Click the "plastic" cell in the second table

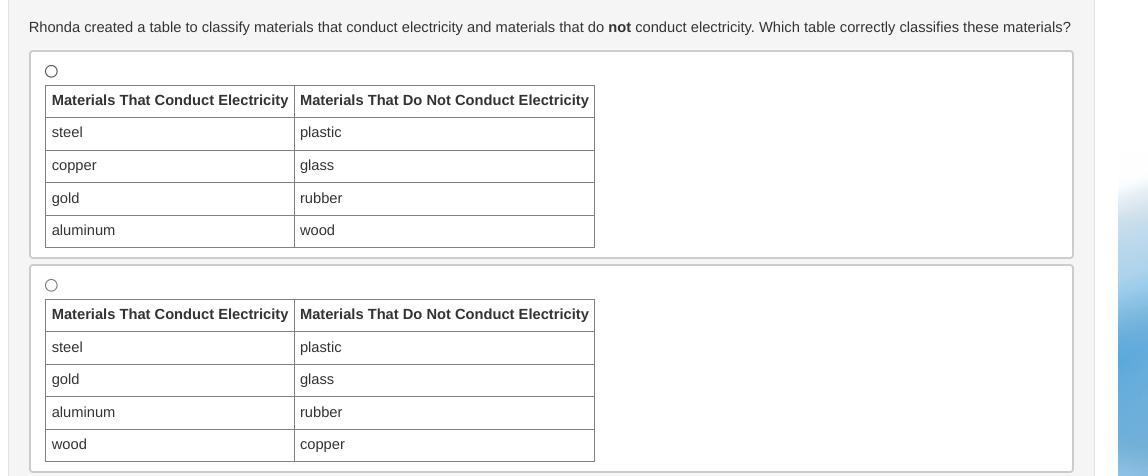pos(444,348)
